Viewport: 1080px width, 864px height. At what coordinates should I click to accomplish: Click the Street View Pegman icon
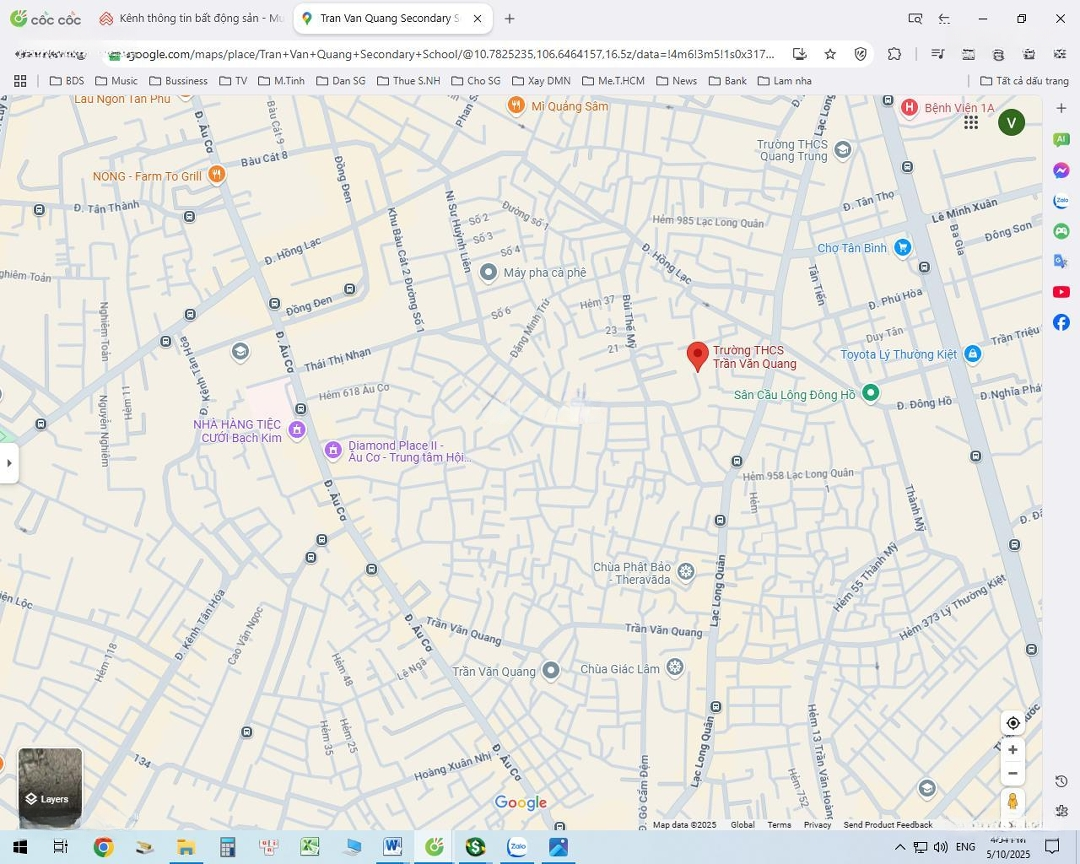click(x=1012, y=802)
